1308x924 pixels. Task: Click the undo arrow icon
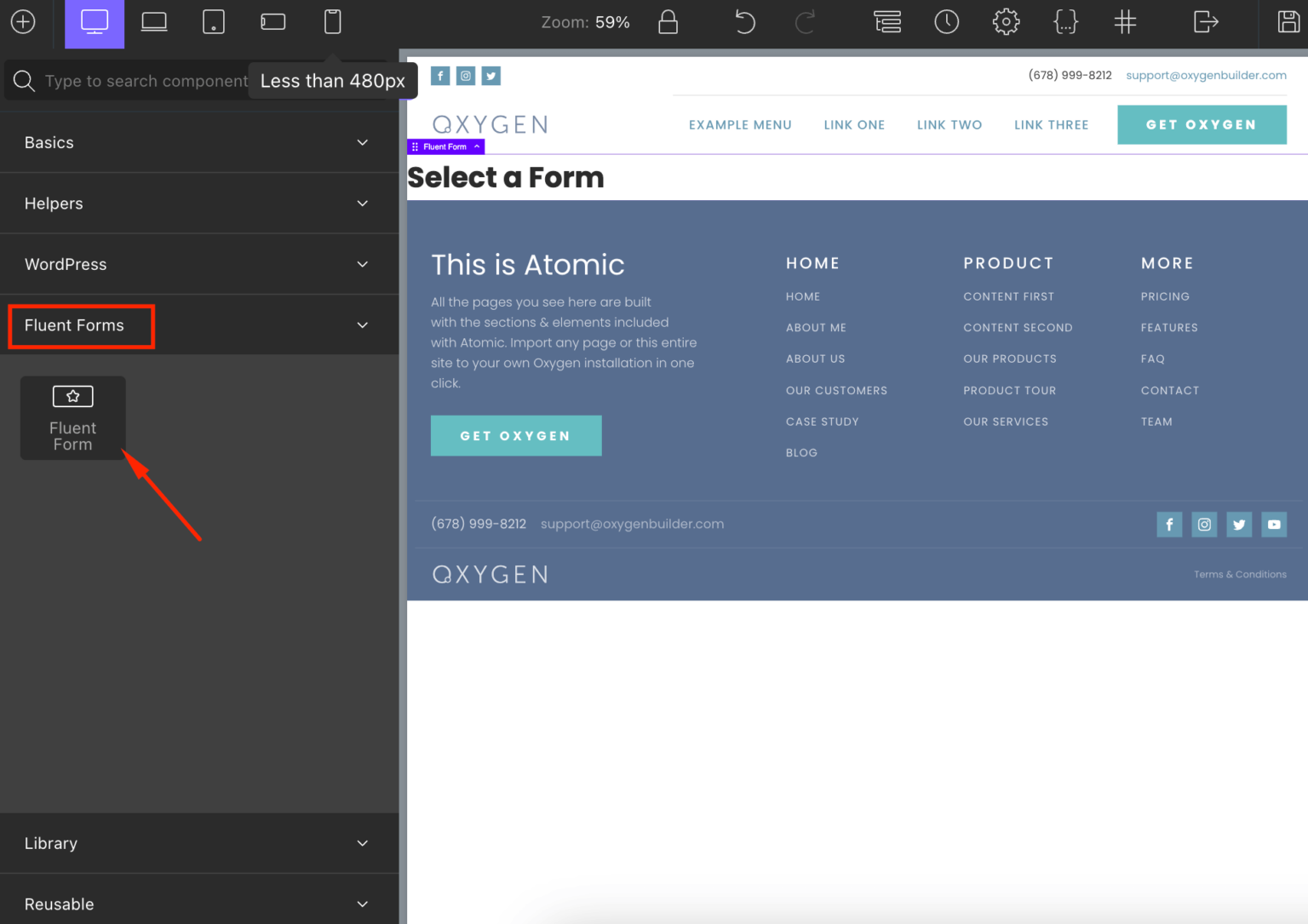tap(744, 22)
